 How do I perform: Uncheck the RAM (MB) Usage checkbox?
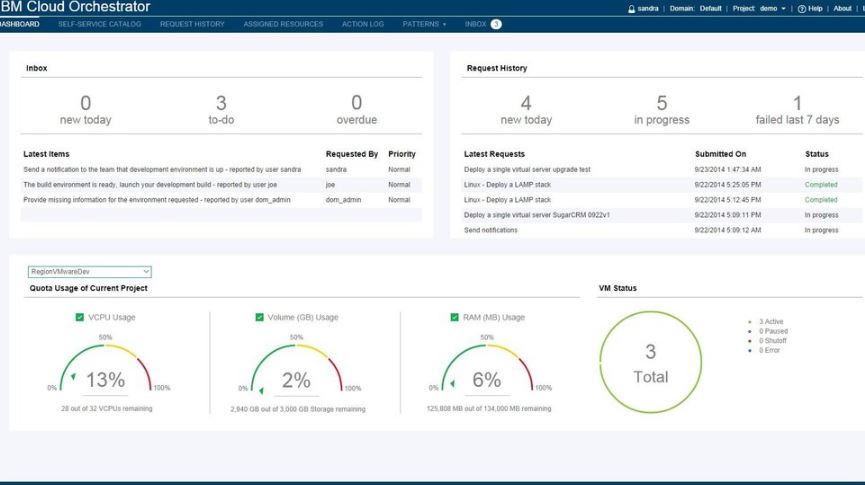455,317
